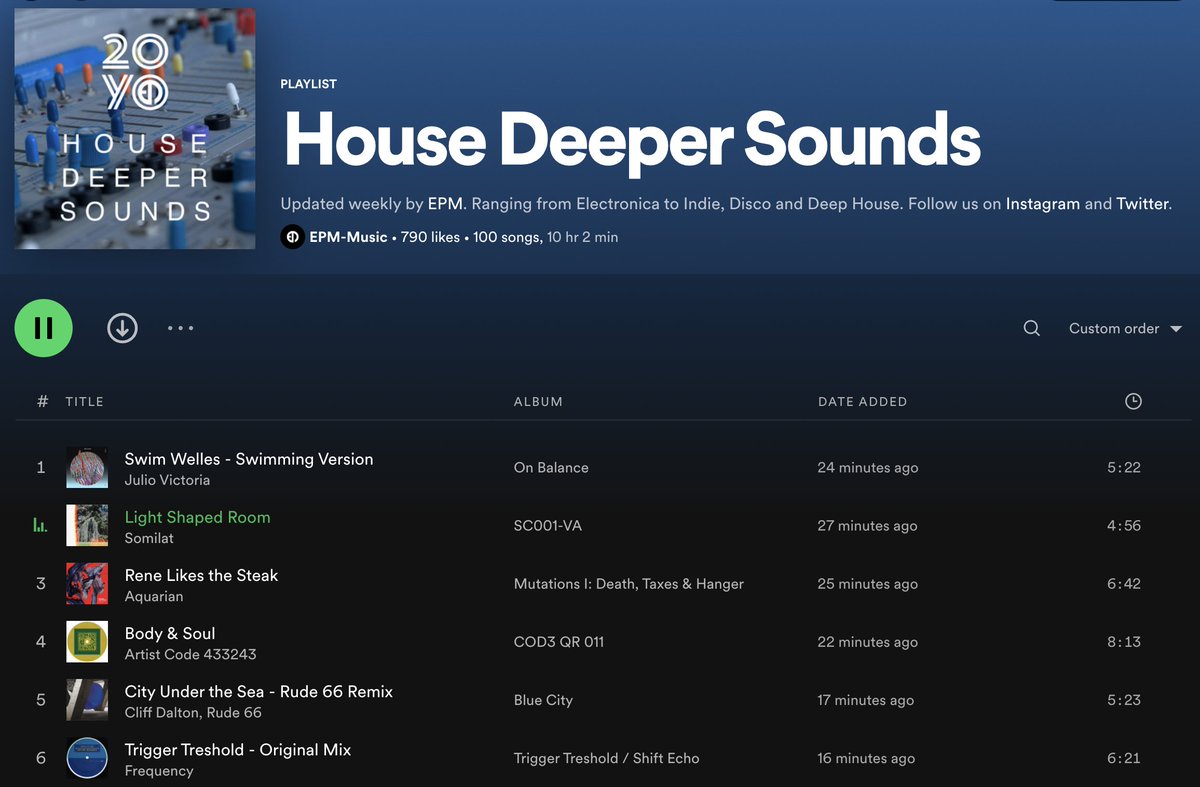
Task: Open artist Aquarian
Action: (154, 596)
